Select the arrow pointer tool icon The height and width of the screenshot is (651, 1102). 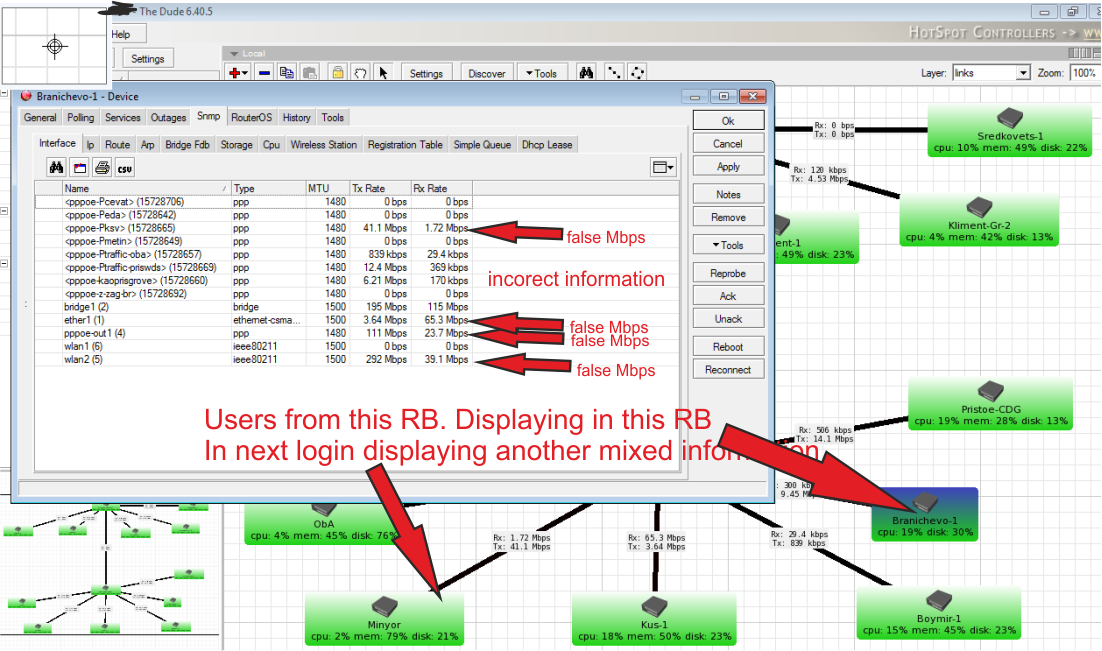tap(383, 73)
